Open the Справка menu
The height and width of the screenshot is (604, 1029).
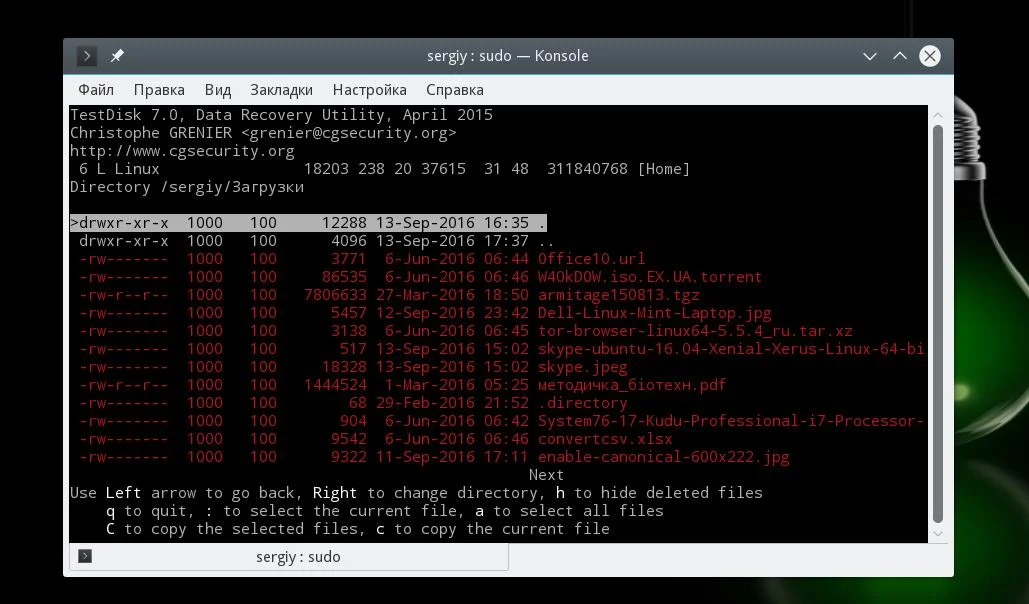tap(455, 90)
